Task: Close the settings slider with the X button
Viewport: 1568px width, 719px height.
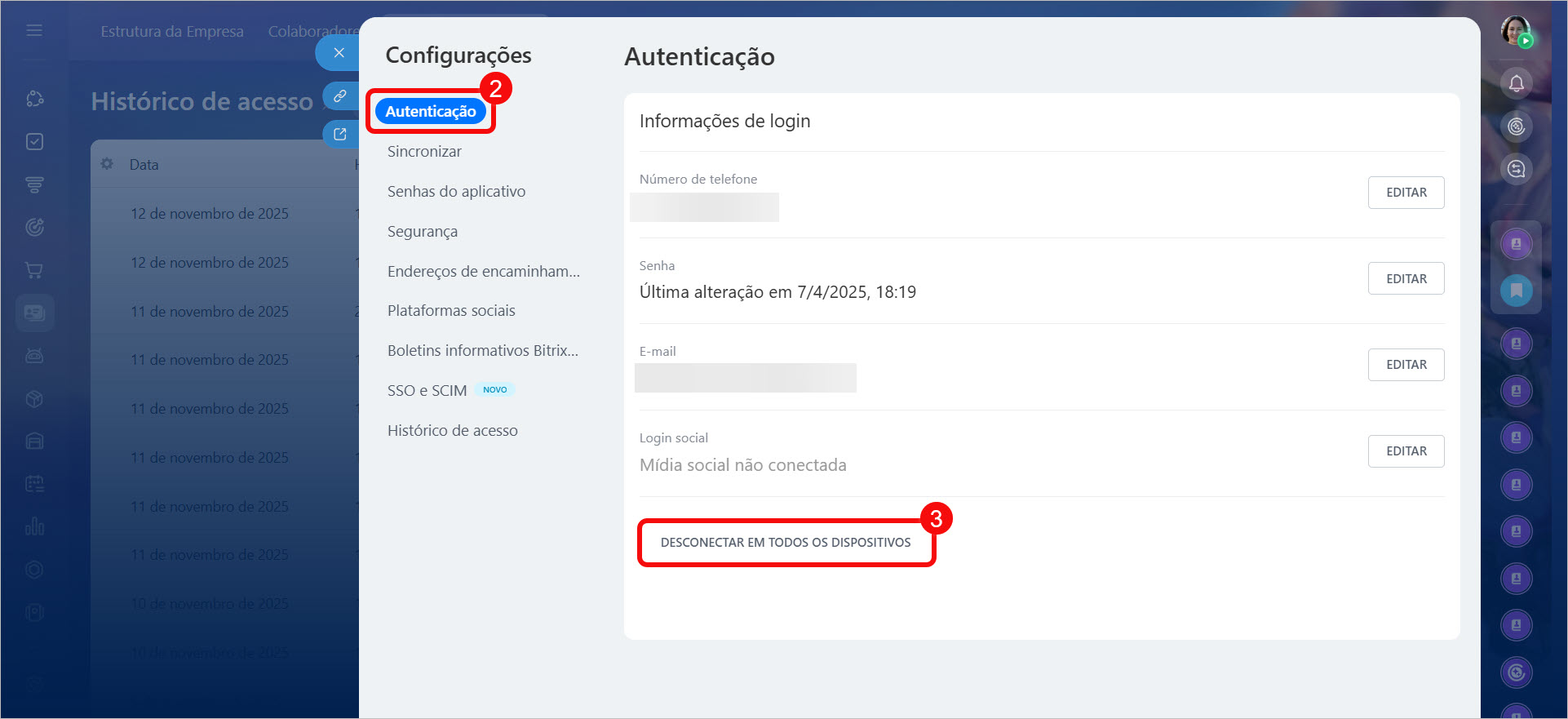Action: [339, 53]
